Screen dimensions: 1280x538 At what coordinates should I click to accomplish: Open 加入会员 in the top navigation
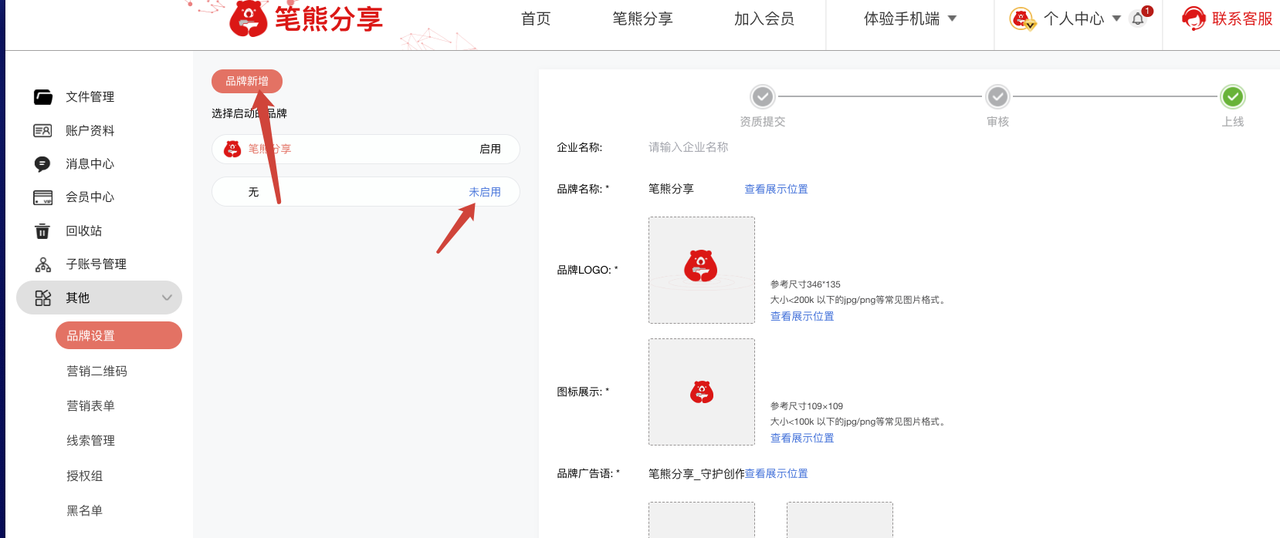[764, 18]
